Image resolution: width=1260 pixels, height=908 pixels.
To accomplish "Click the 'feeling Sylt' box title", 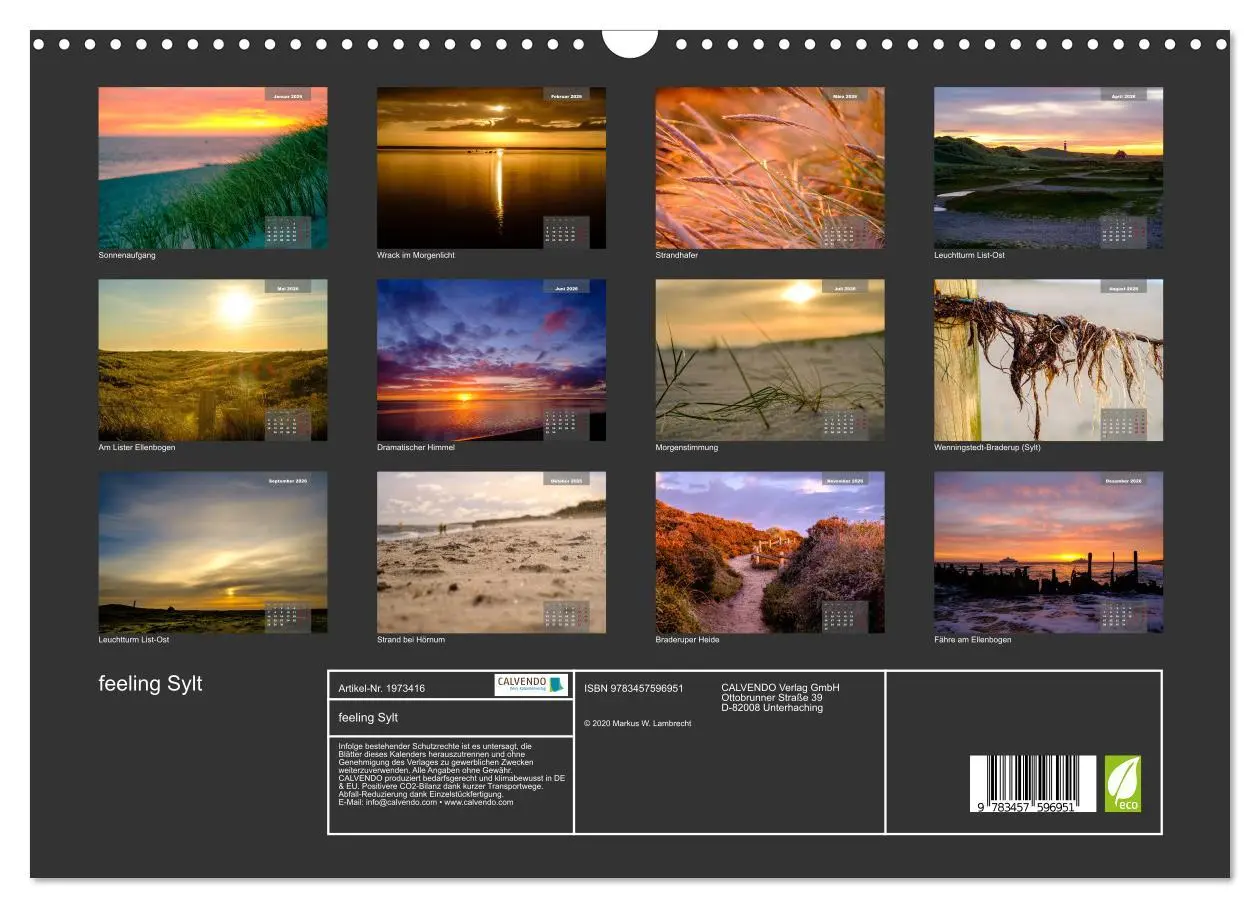I will 368,717.
